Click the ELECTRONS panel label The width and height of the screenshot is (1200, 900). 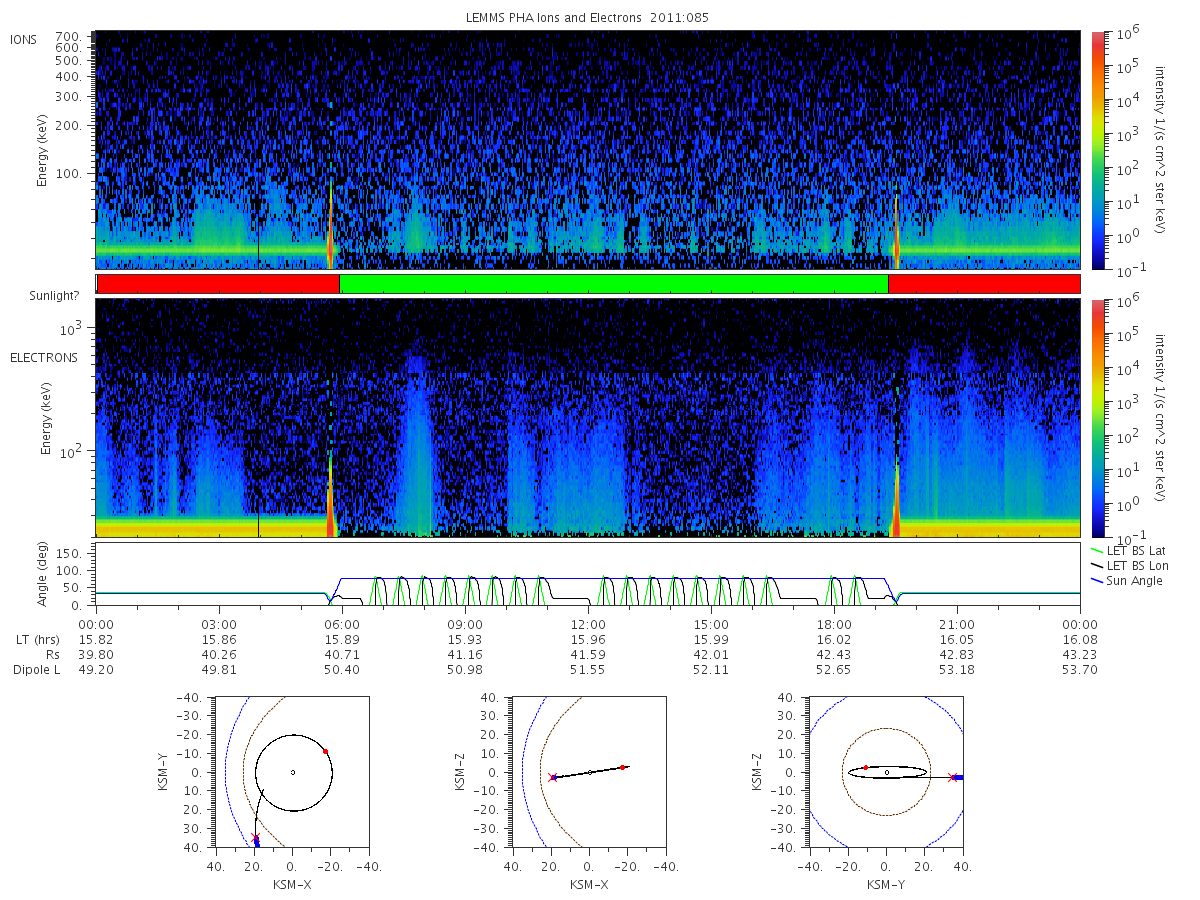(x=43, y=357)
